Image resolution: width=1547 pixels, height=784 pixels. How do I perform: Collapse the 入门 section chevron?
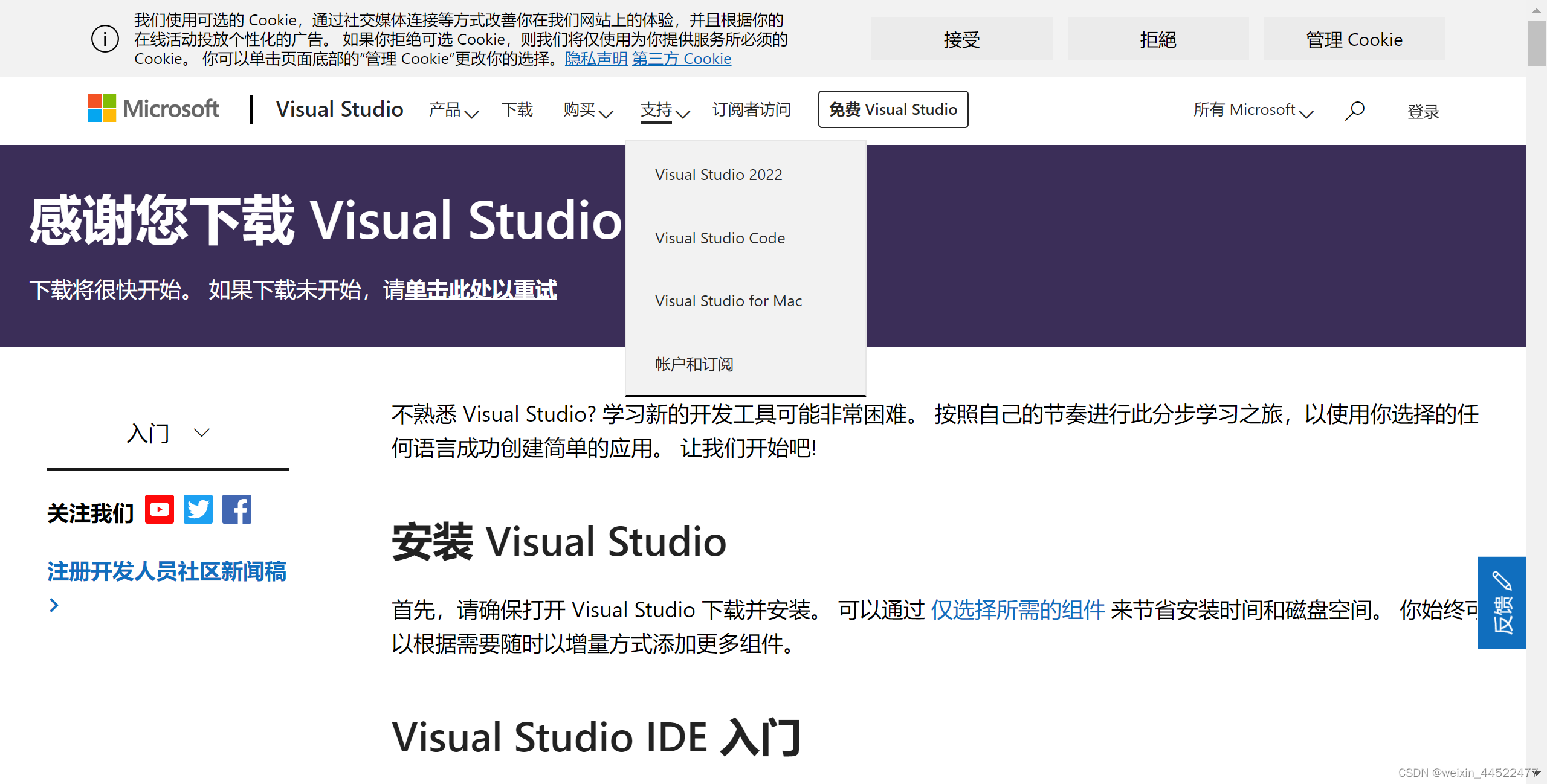pyautogui.click(x=202, y=432)
